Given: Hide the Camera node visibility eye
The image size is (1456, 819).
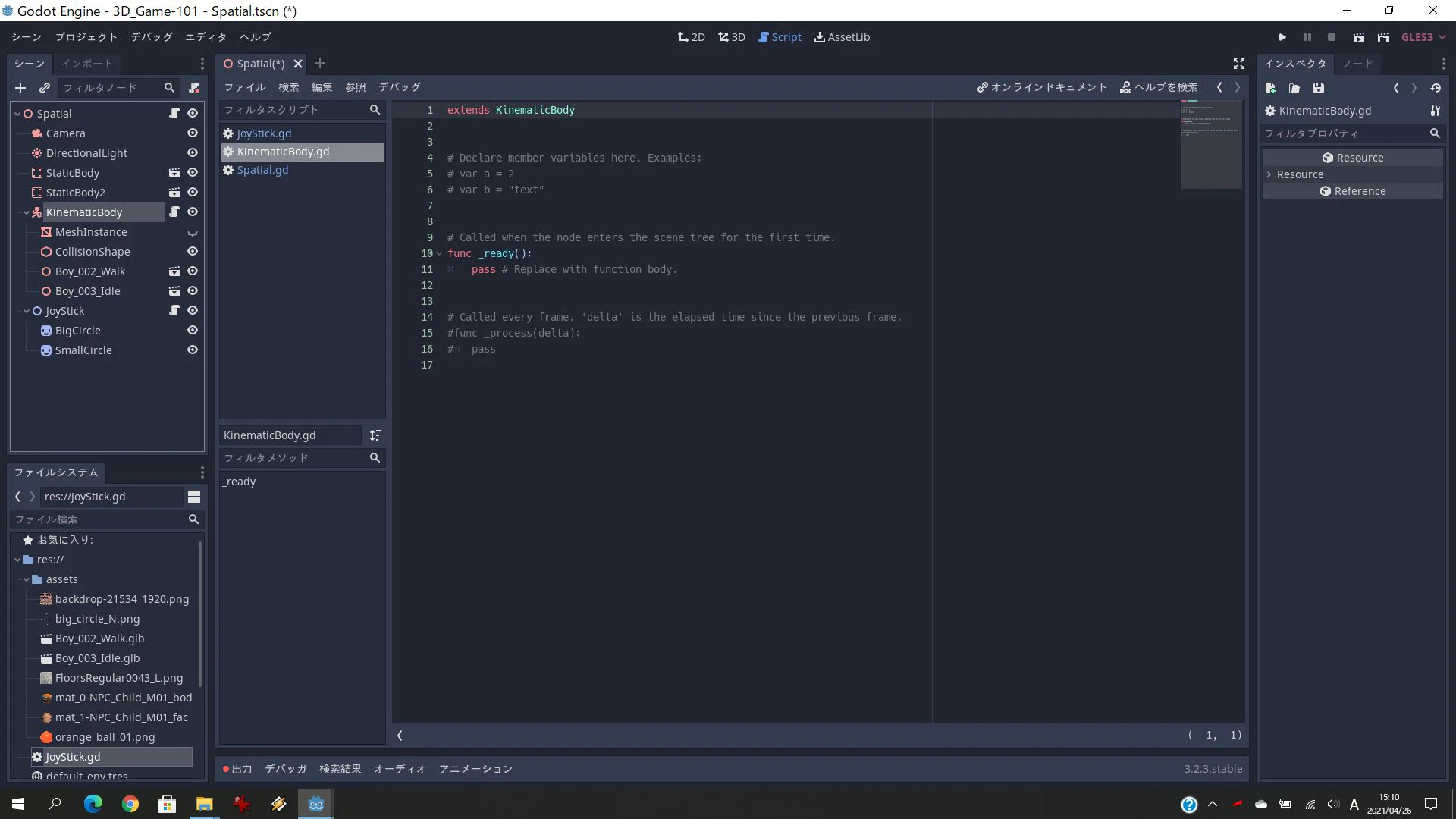Looking at the screenshot, I should (x=193, y=133).
